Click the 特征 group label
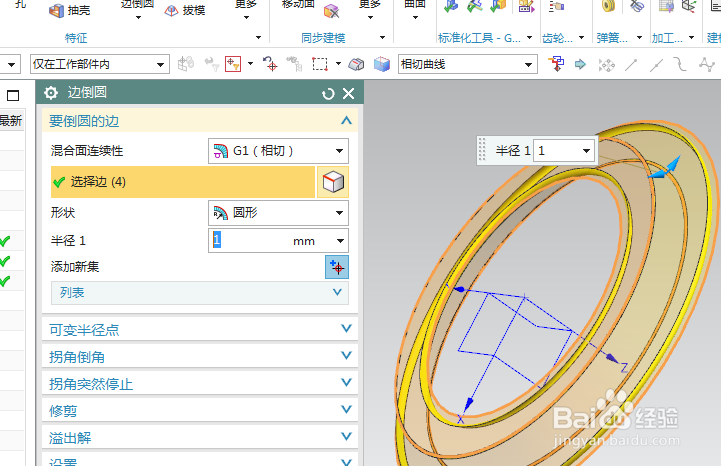 click(76, 38)
